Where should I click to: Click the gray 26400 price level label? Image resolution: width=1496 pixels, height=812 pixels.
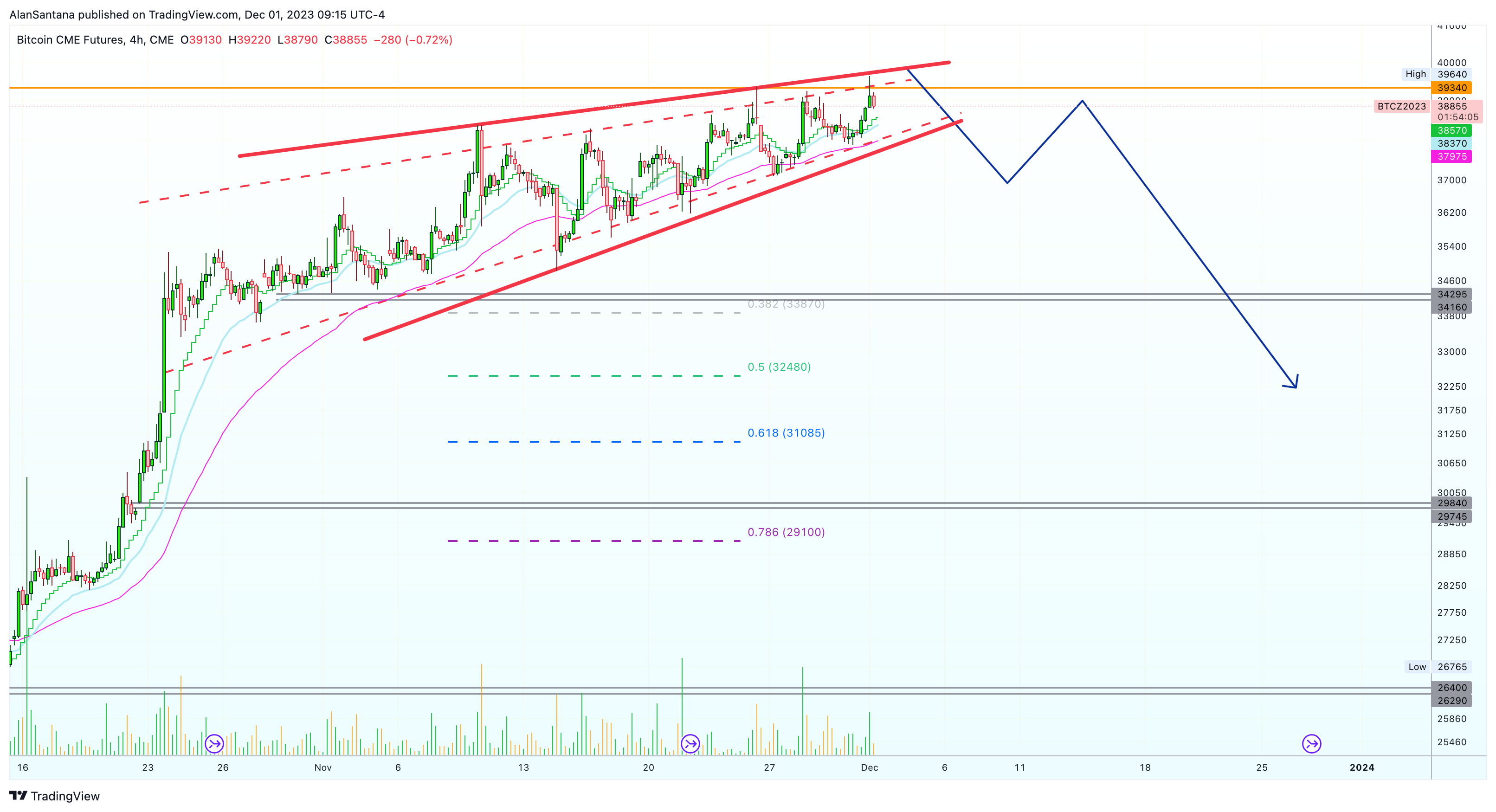[1451, 688]
